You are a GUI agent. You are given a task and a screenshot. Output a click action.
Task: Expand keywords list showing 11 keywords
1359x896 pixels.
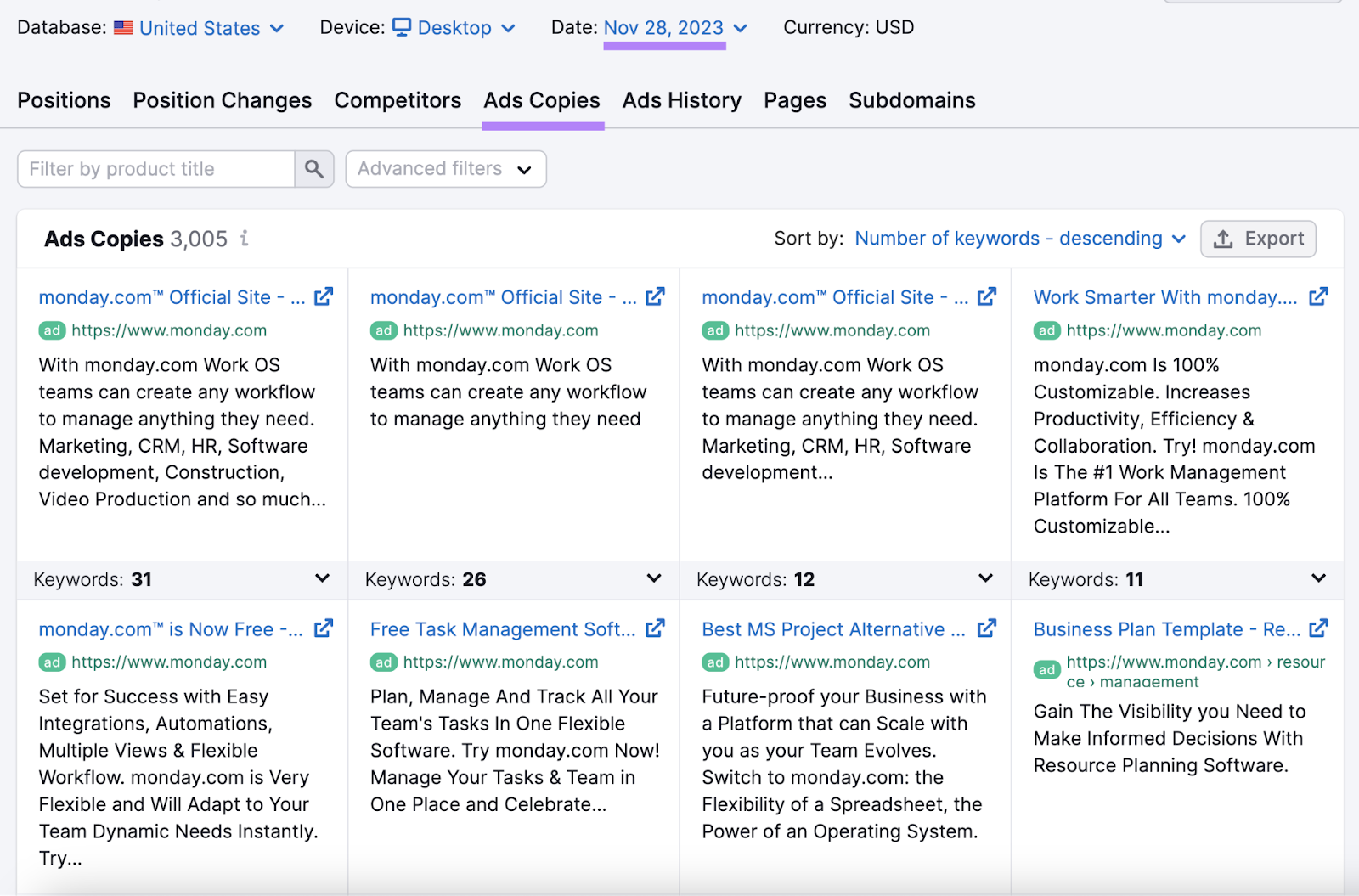tap(1318, 579)
